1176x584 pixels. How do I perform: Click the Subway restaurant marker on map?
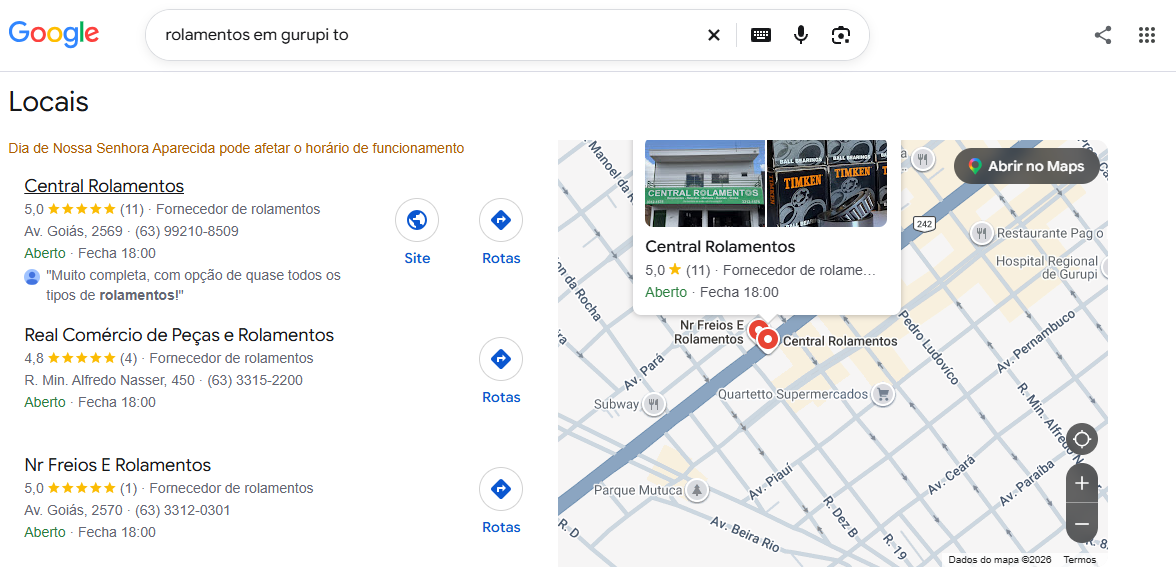(654, 404)
